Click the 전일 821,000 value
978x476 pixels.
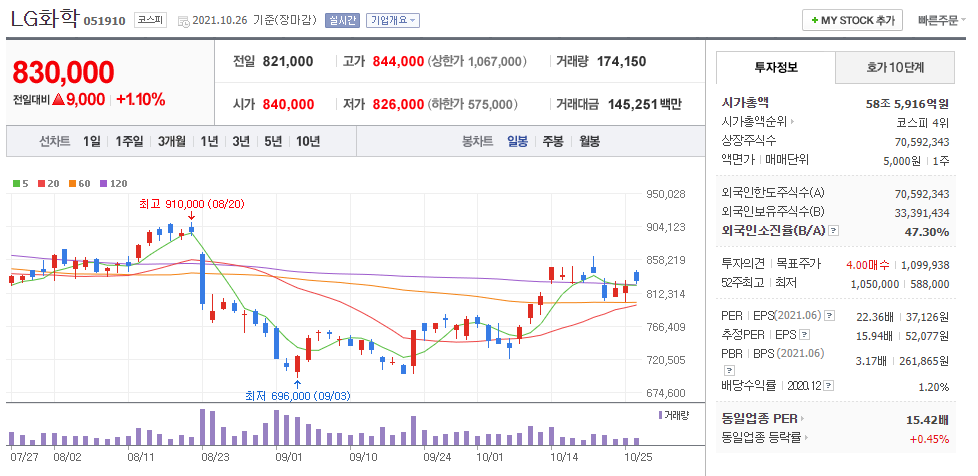(288, 61)
